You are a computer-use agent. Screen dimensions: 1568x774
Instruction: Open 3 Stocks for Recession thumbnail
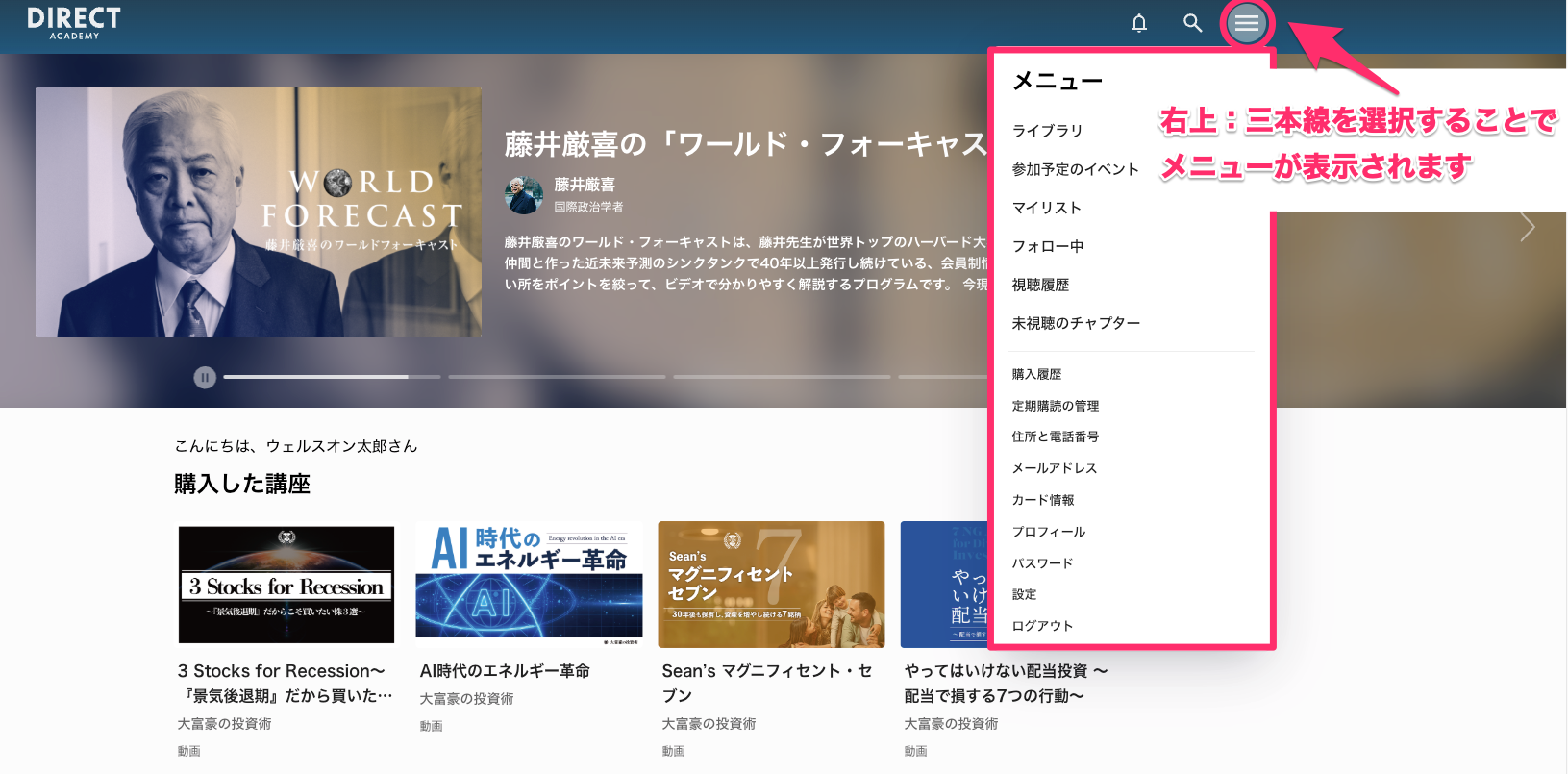click(286, 585)
